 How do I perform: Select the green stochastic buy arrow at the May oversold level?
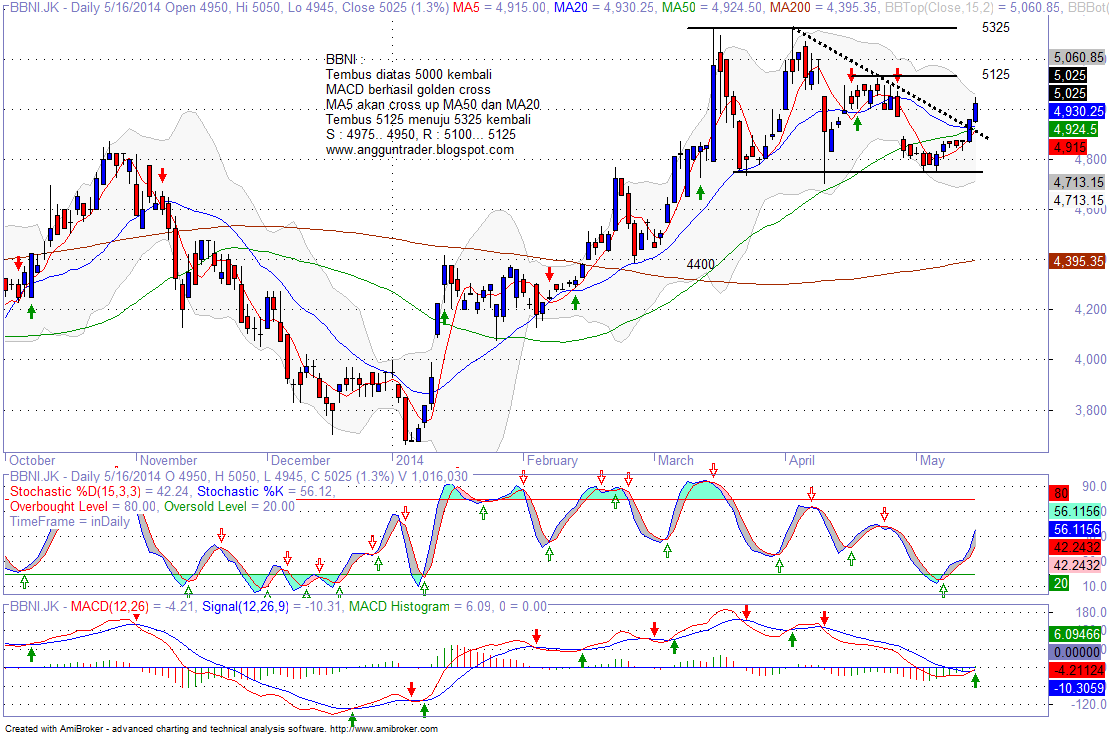click(943, 590)
